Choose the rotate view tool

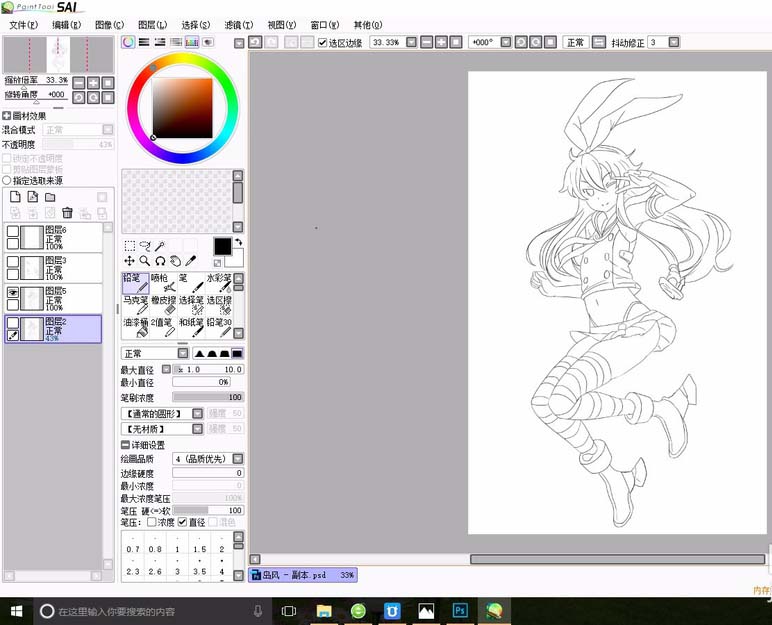point(160,261)
